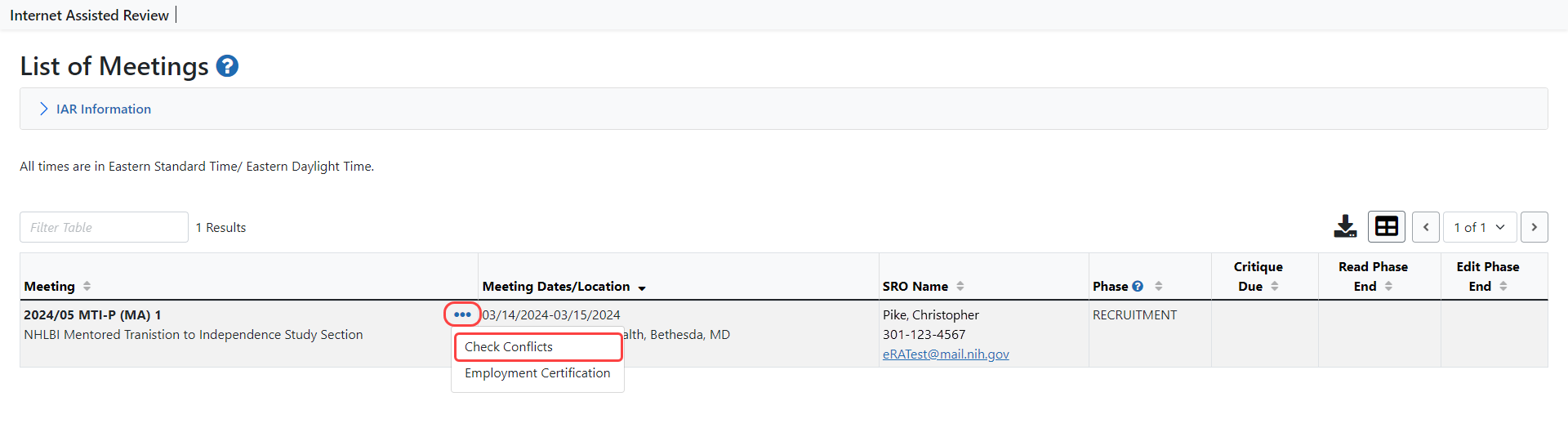The width and height of the screenshot is (1568, 428).
Task: Open the three-dot actions menu for meeting
Action: point(462,314)
